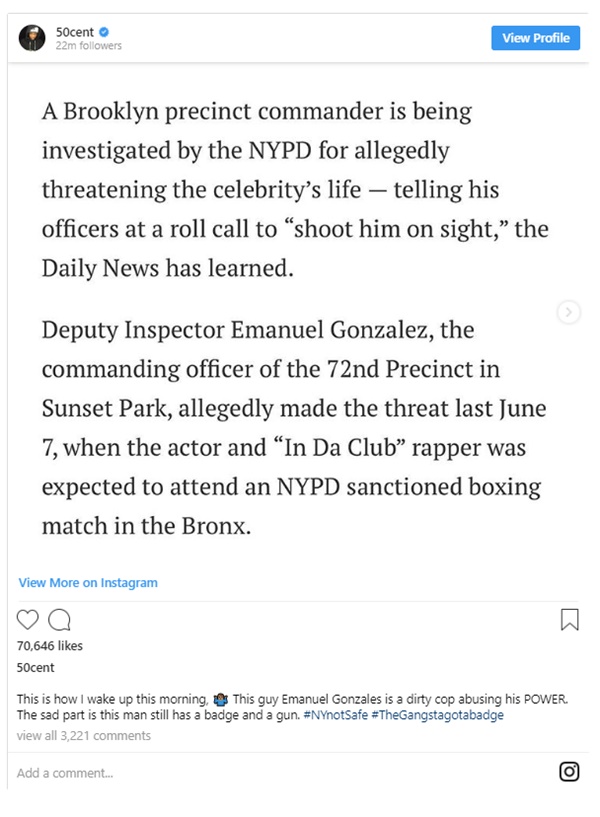Open the #NYnotSafe hashtag
The width and height of the screenshot is (600, 817).
(333, 715)
